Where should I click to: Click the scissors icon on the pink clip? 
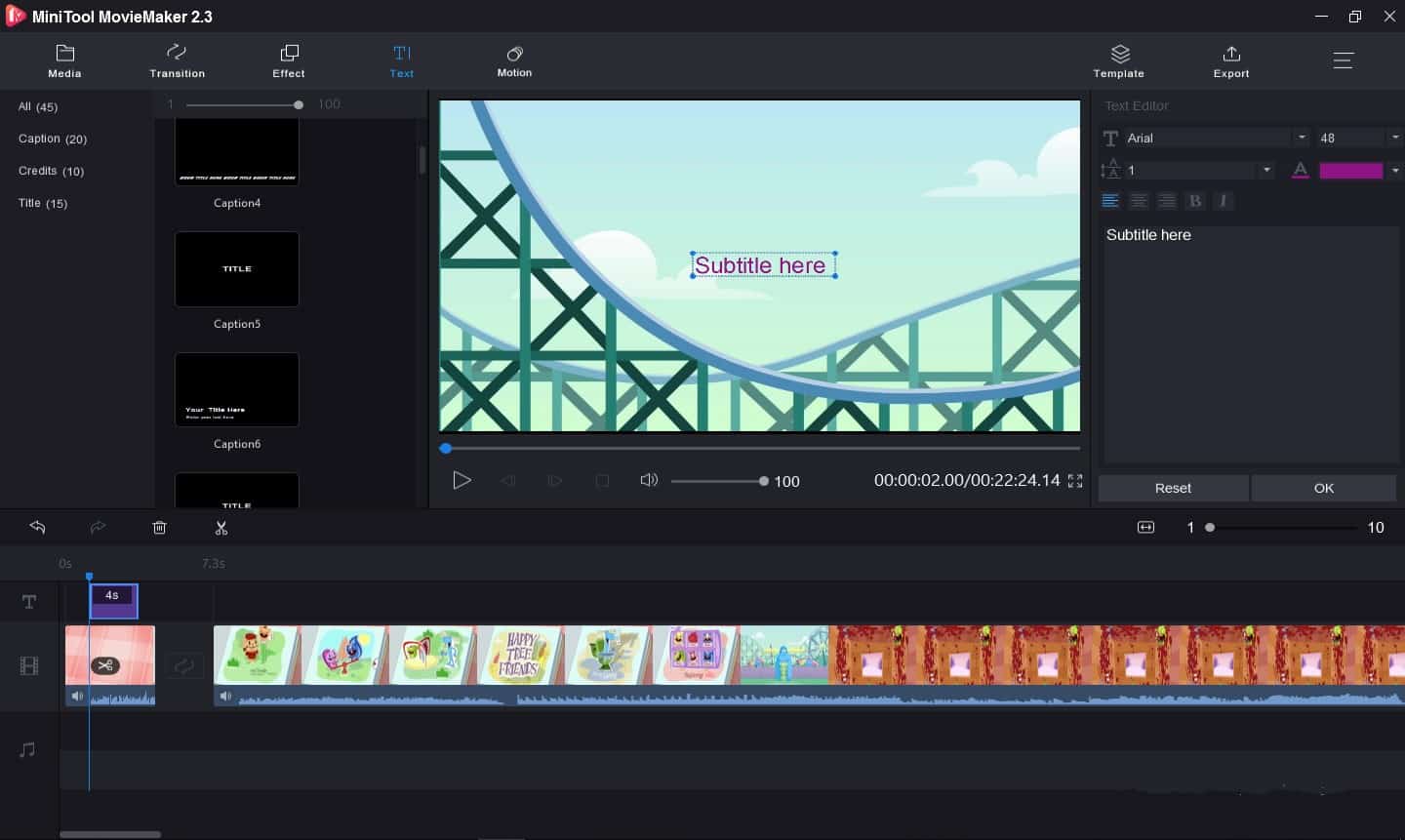(x=105, y=665)
